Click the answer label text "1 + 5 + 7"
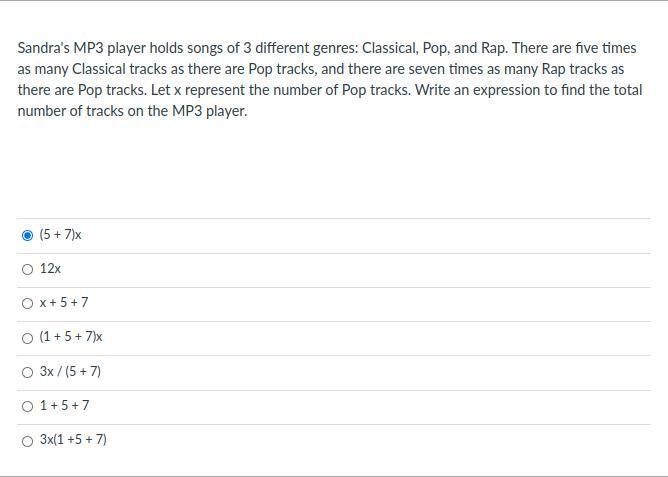Image resolution: width=668 pixels, height=477 pixels. (x=64, y=406)
